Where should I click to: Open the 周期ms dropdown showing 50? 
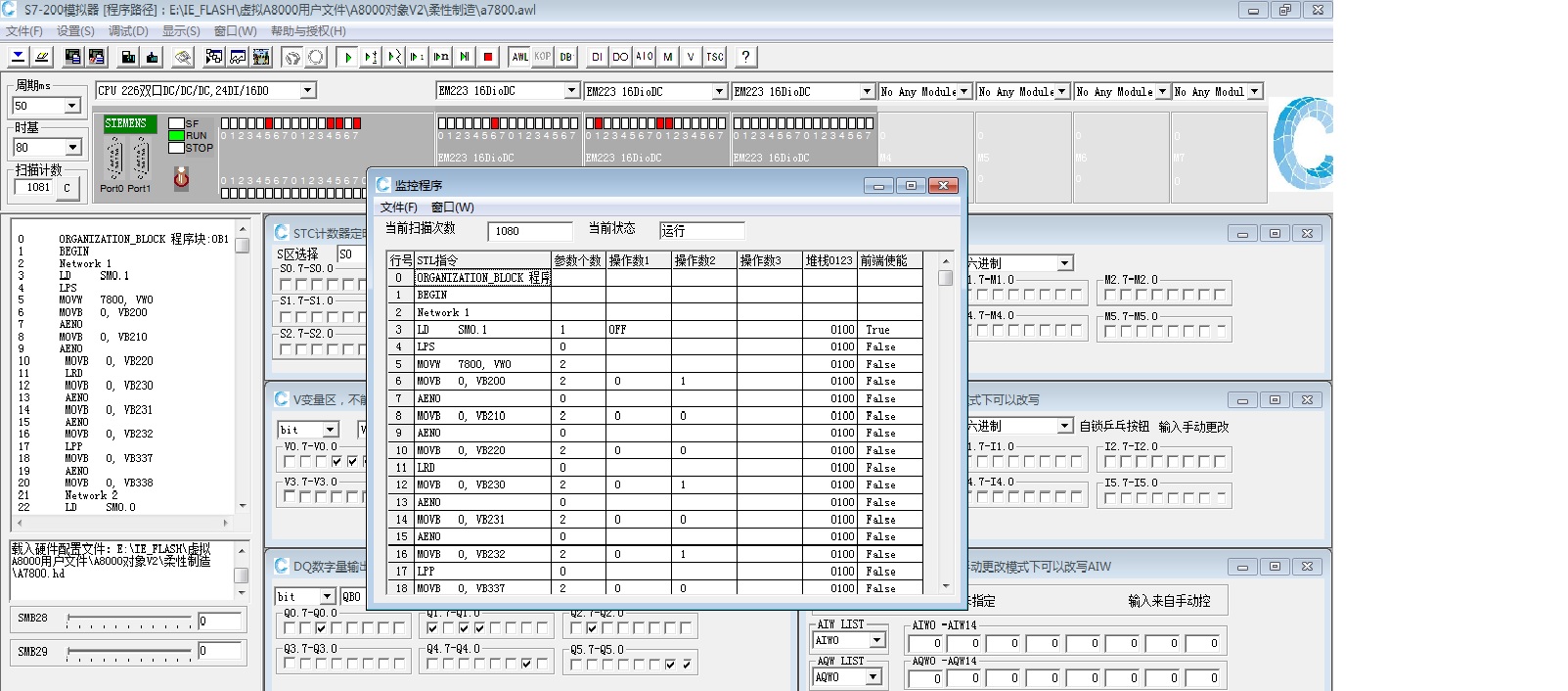point(71,106)
